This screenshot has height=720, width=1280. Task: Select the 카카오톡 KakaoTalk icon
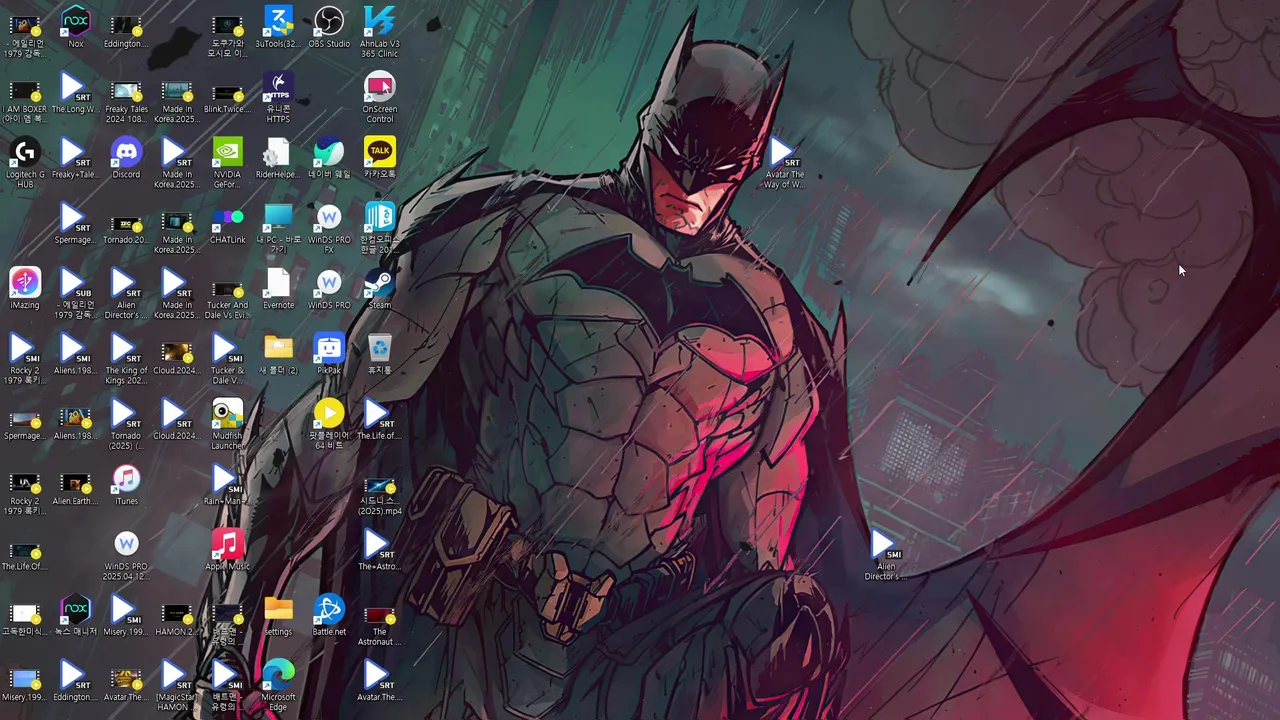coord(380,152)
